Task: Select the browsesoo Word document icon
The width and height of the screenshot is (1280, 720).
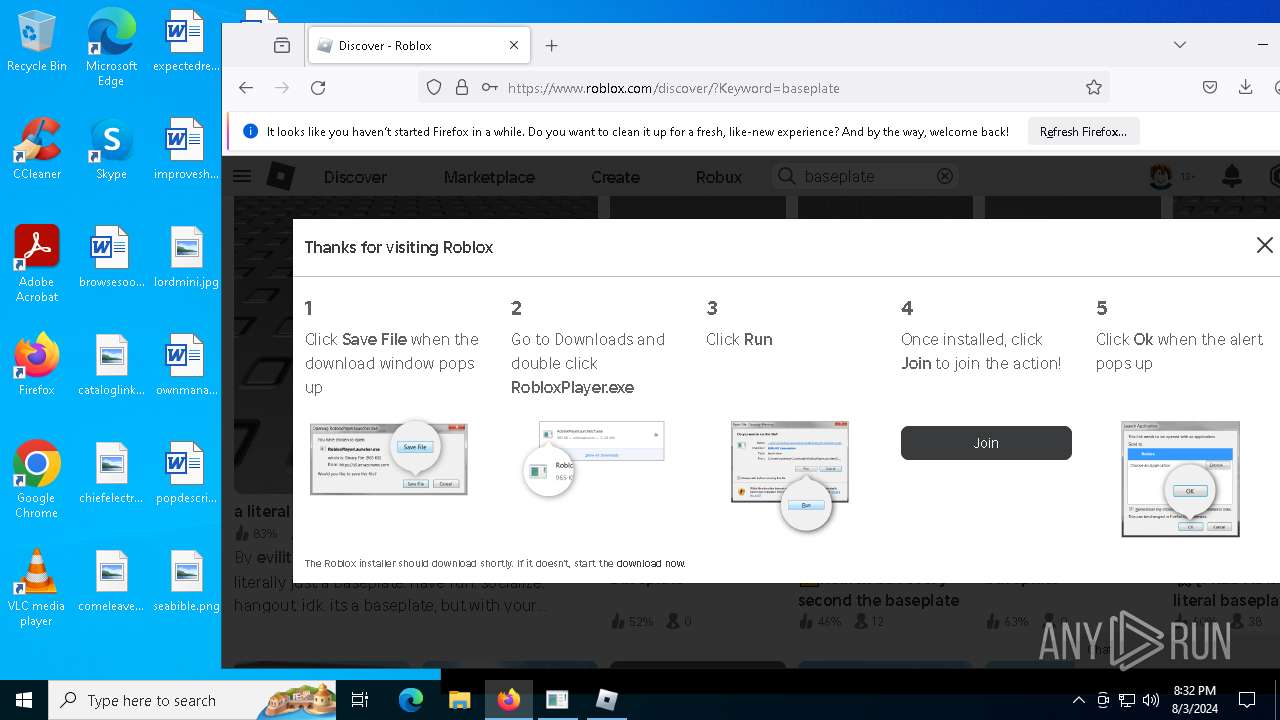Action: 111,256
